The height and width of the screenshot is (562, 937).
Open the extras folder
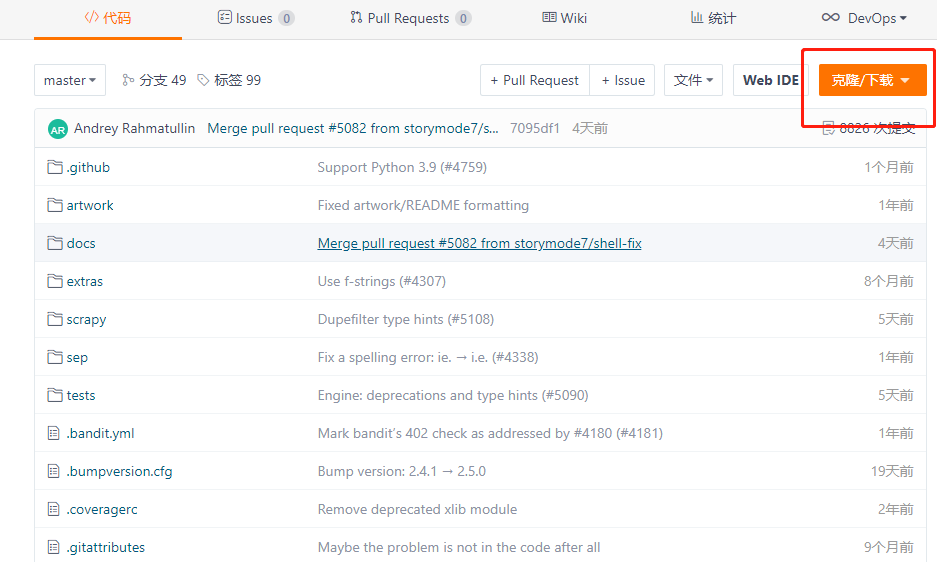coord(85,282)
